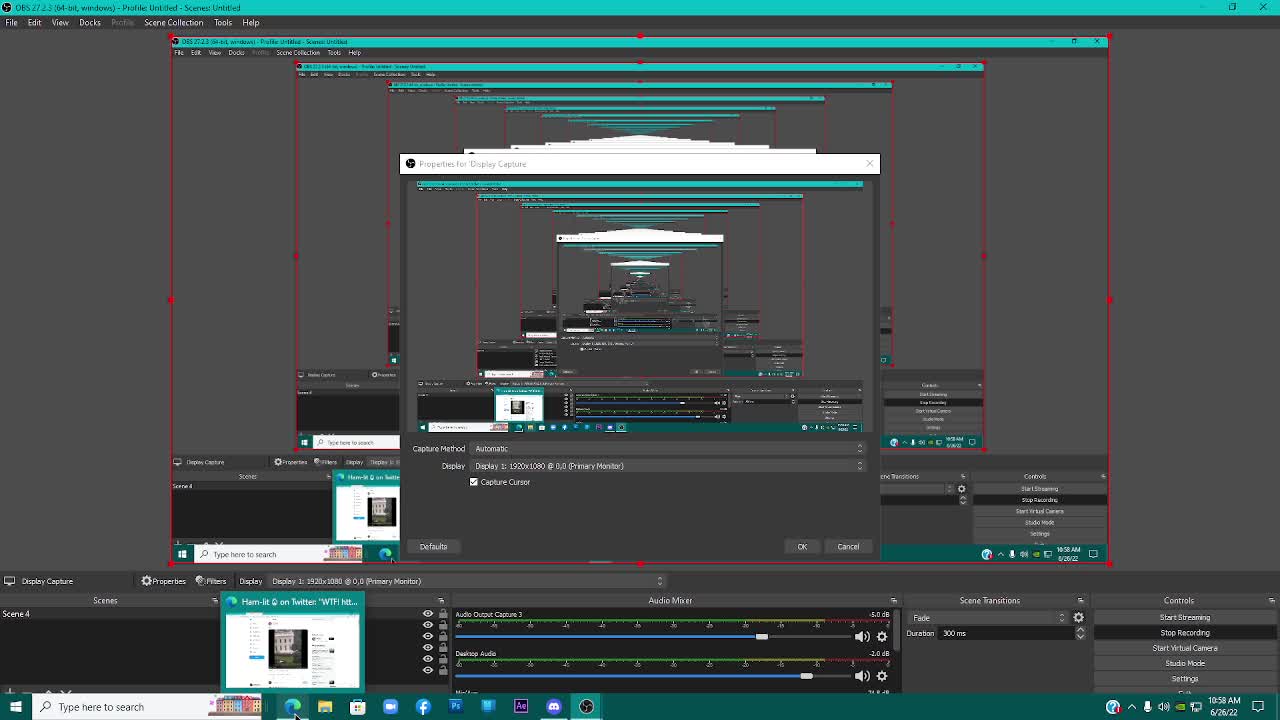Mute Audio Output Capture 3

click(862, 637)
